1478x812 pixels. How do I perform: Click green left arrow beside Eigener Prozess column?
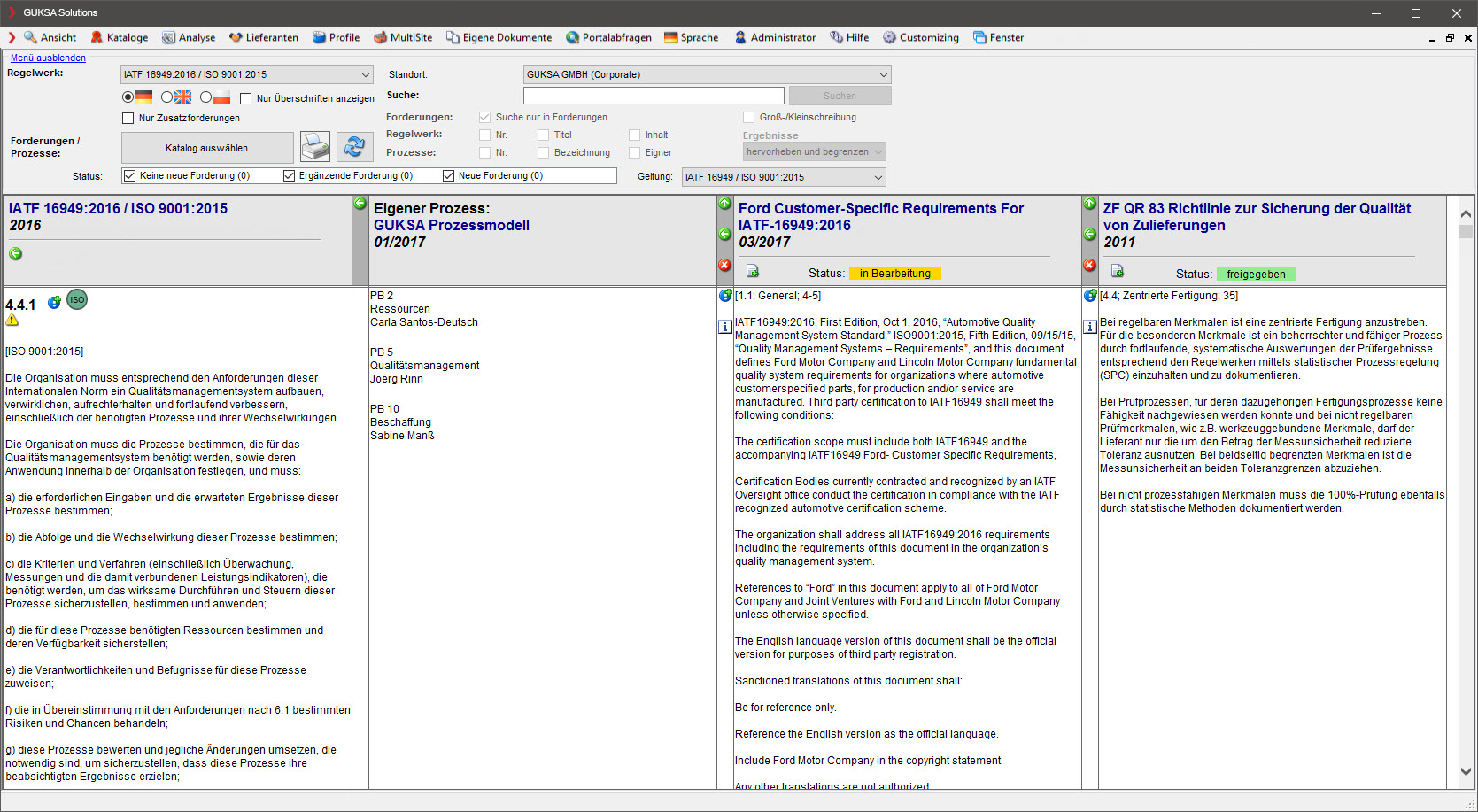(360, 204)
